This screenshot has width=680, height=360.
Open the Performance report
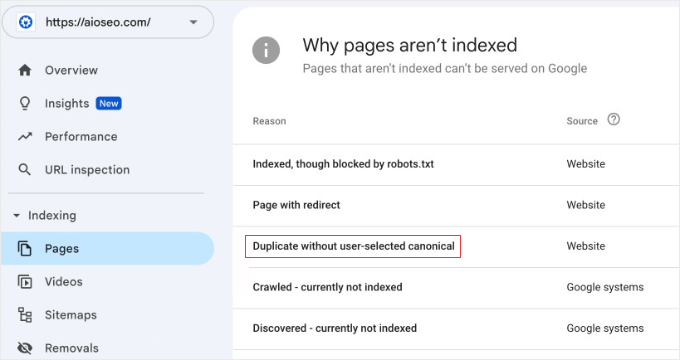pos(81,137)
